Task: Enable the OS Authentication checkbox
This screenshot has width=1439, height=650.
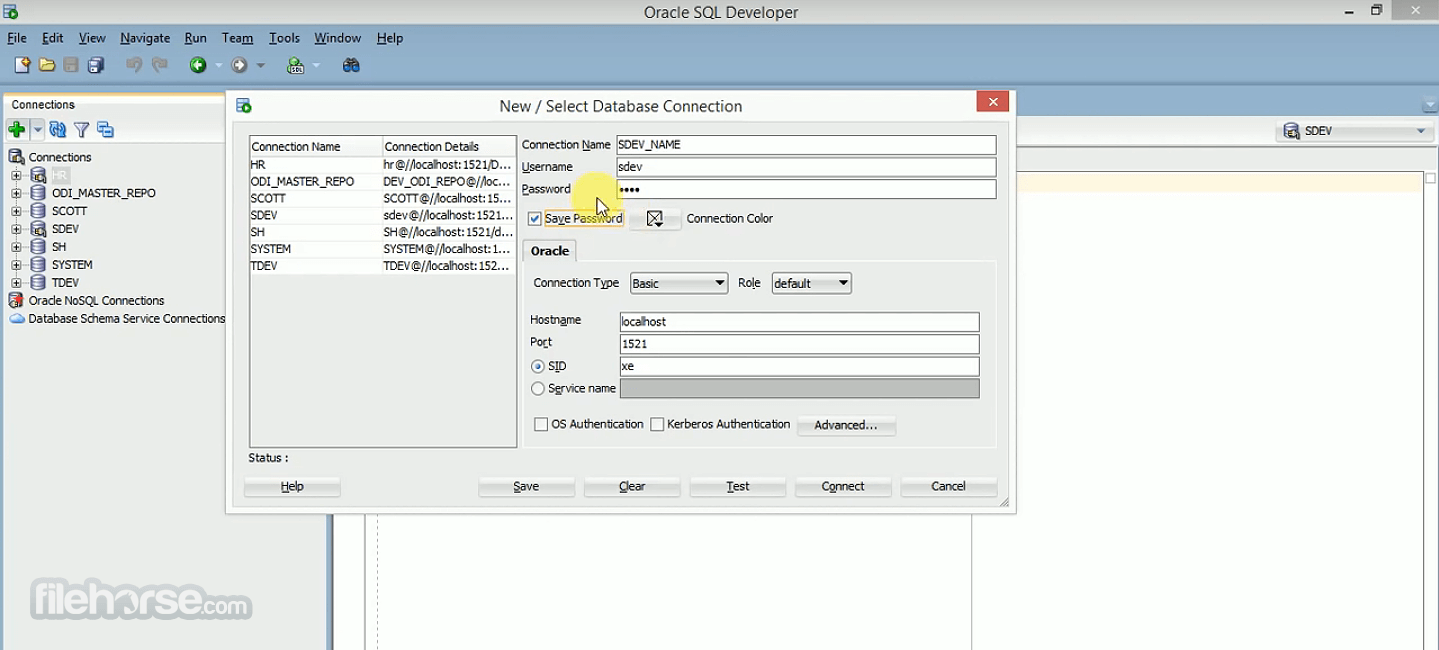Action: click(541, 425)
